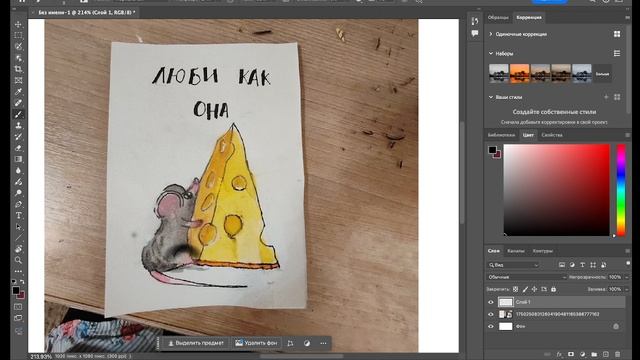Select the Clone Stamp tool
The height and width of the screenshot is (360, 640).
click(18, 125)
